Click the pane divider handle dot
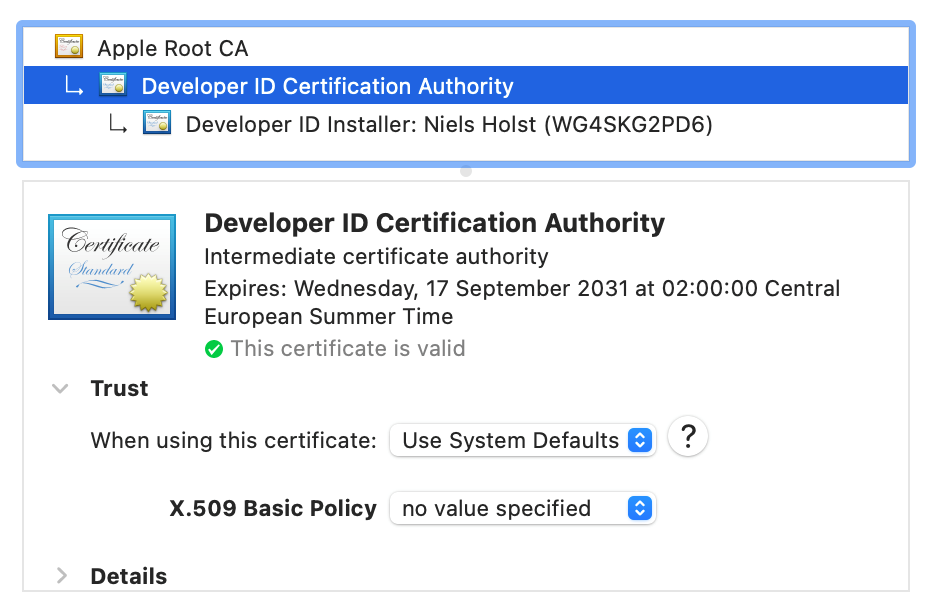Image resolution: width=928 pixels, height=616 pixels. pos(465,171)
